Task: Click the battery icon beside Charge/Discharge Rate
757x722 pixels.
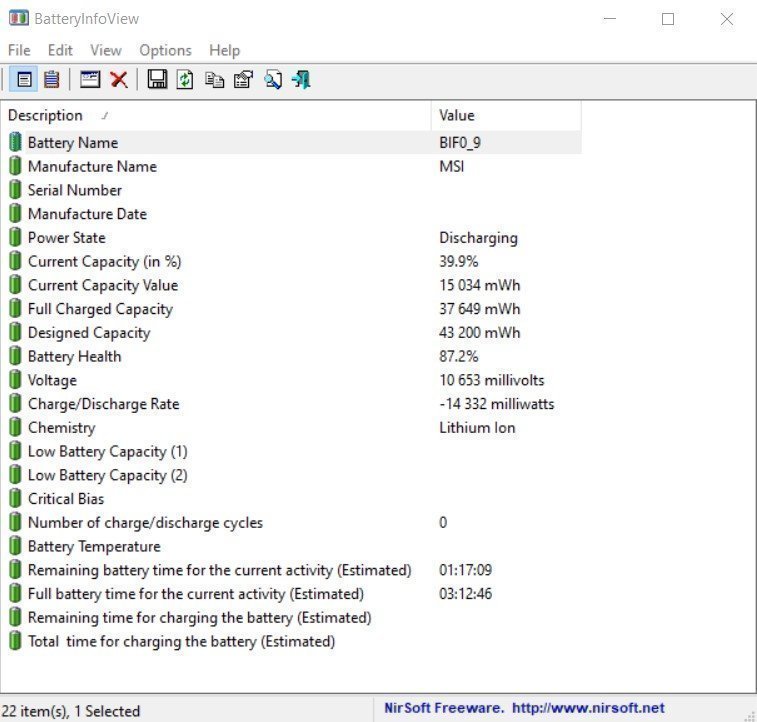Action: tap(15, 403)
